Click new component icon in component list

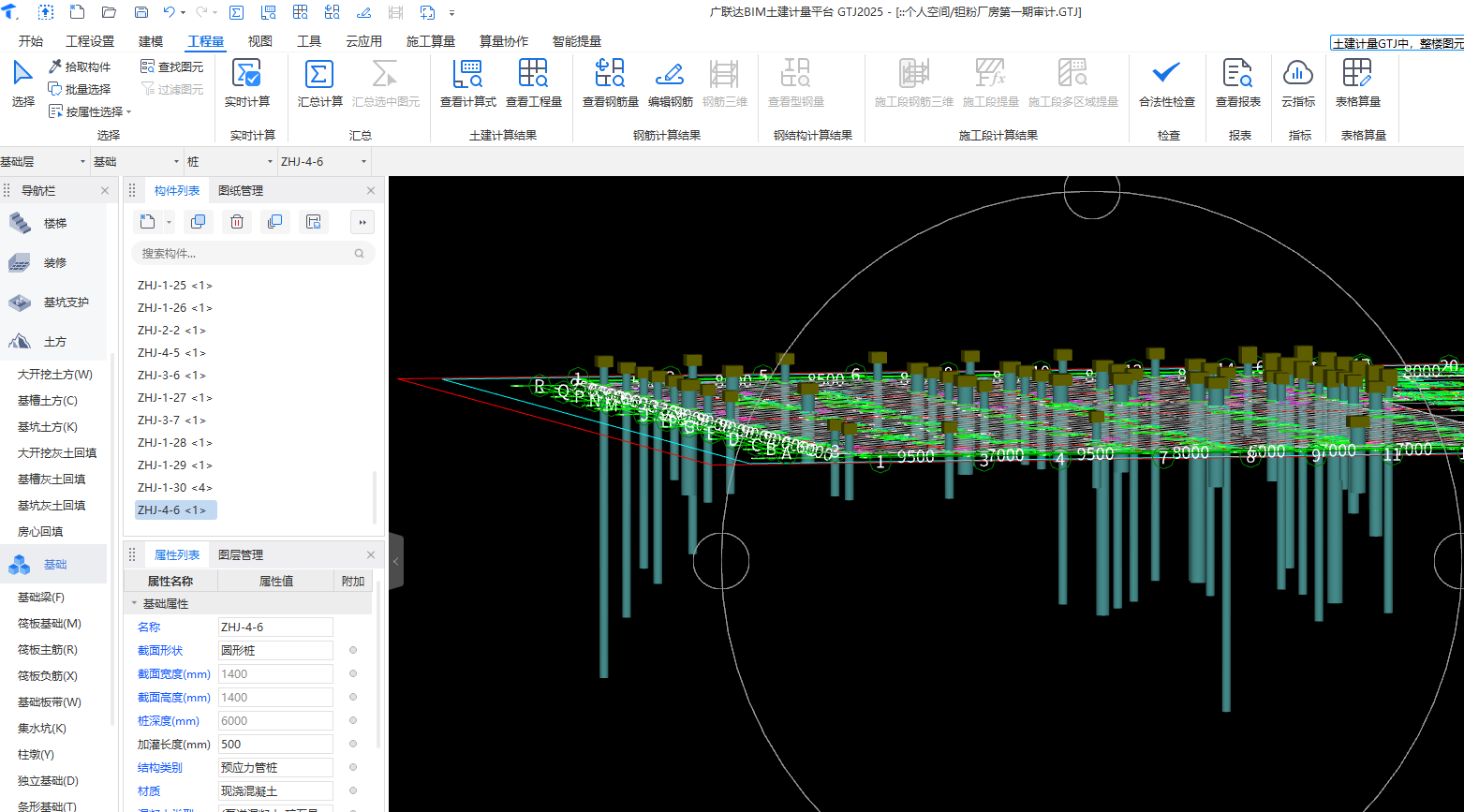[x=148, y=222]
